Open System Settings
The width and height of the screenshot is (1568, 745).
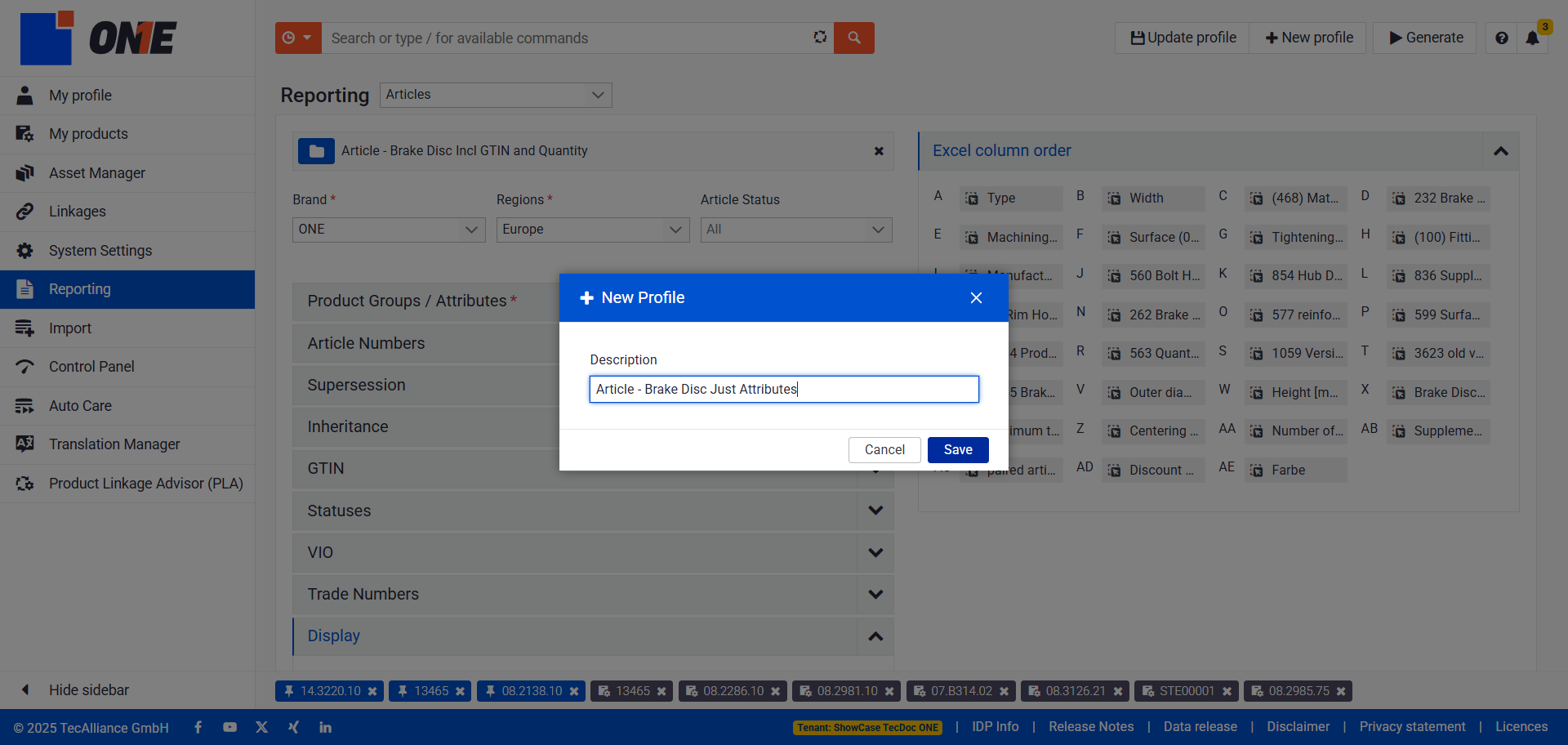point(127,251)
